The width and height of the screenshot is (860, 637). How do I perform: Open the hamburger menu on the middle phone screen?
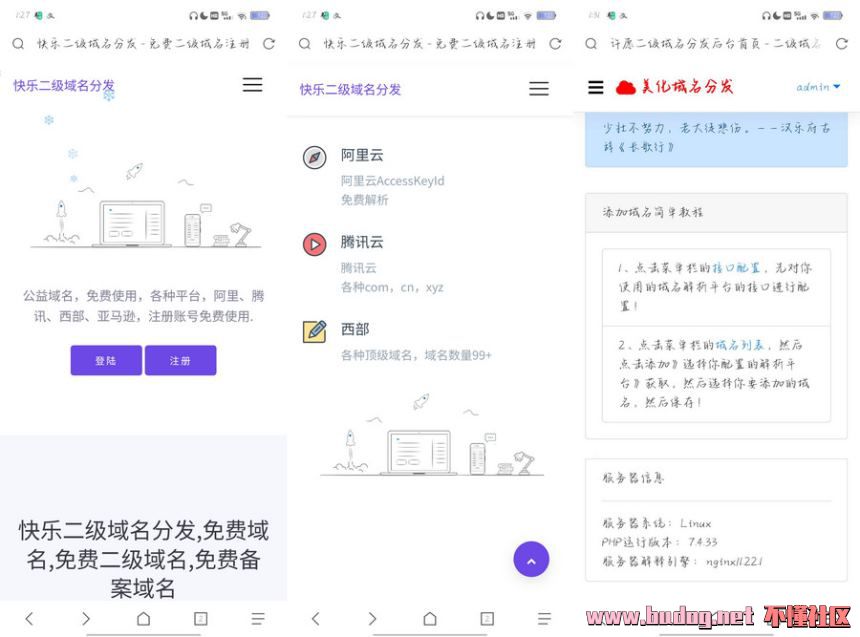(539, 88)
